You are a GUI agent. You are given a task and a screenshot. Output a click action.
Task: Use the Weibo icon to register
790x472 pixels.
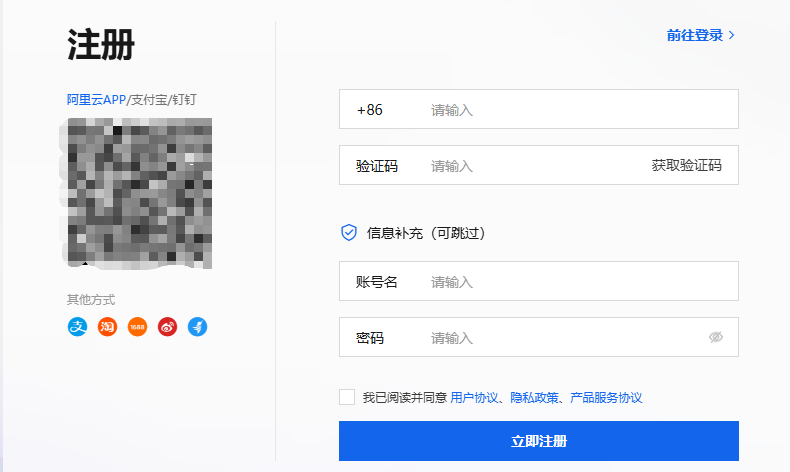(167, 327)
